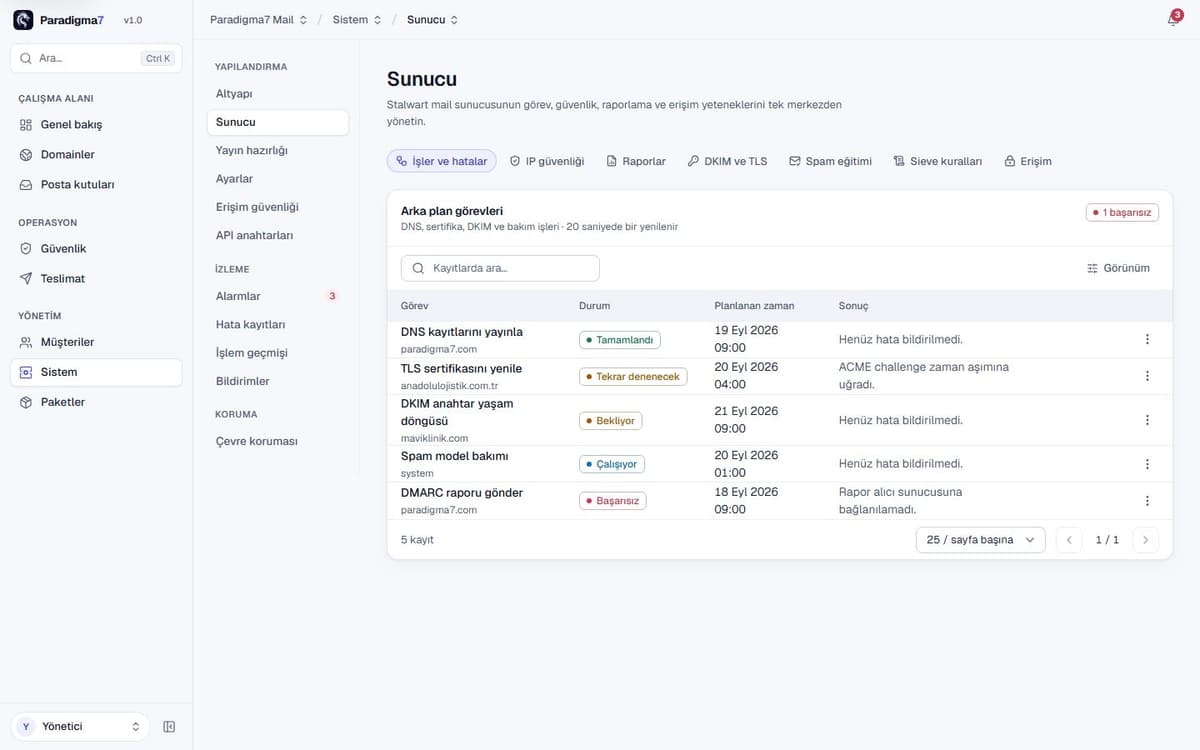Switch to Raporlar tab
Viewport: 1200px width, 750px height.
636,161
